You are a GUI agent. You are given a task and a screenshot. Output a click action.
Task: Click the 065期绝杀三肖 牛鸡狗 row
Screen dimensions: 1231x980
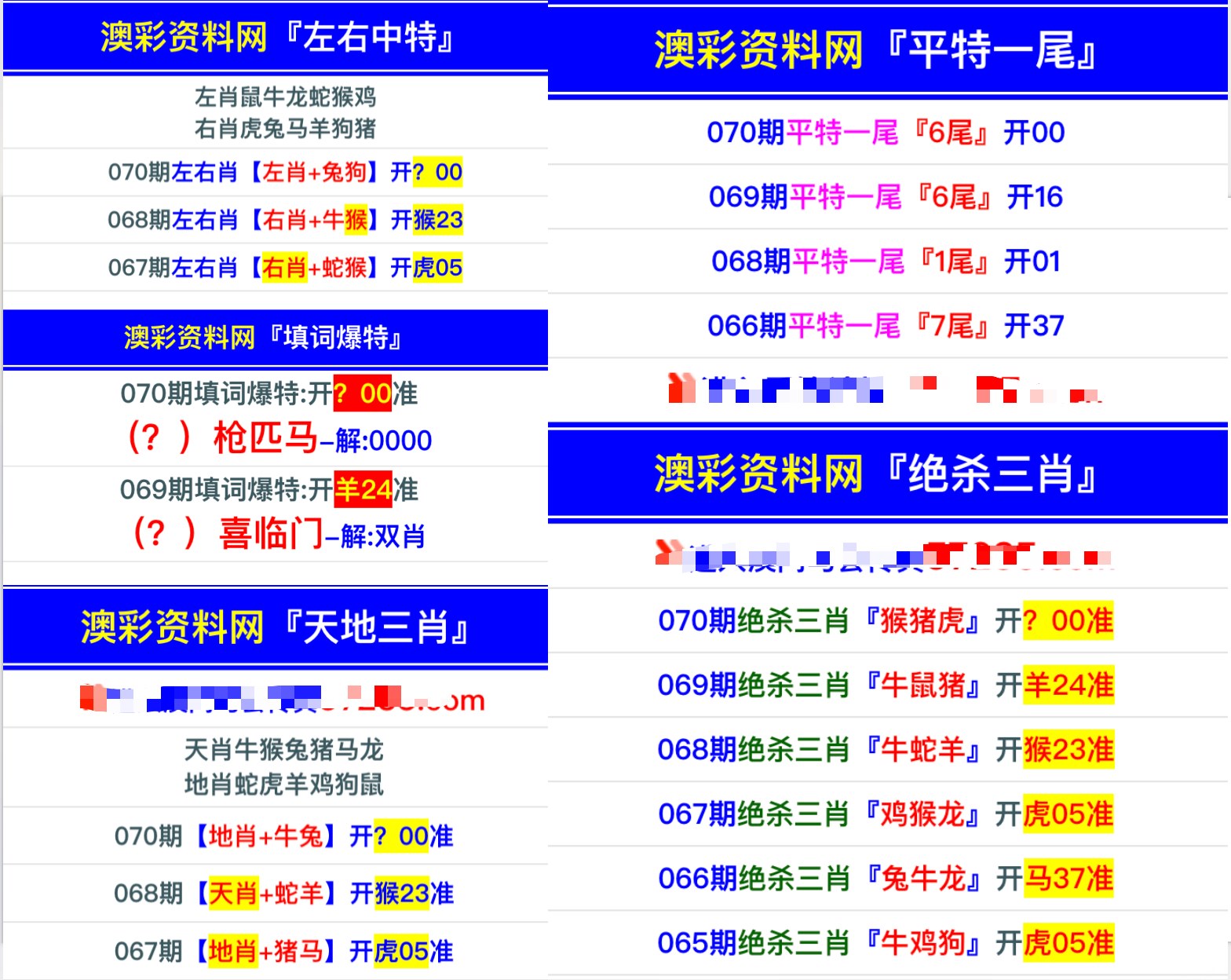[x=886, y=943]
